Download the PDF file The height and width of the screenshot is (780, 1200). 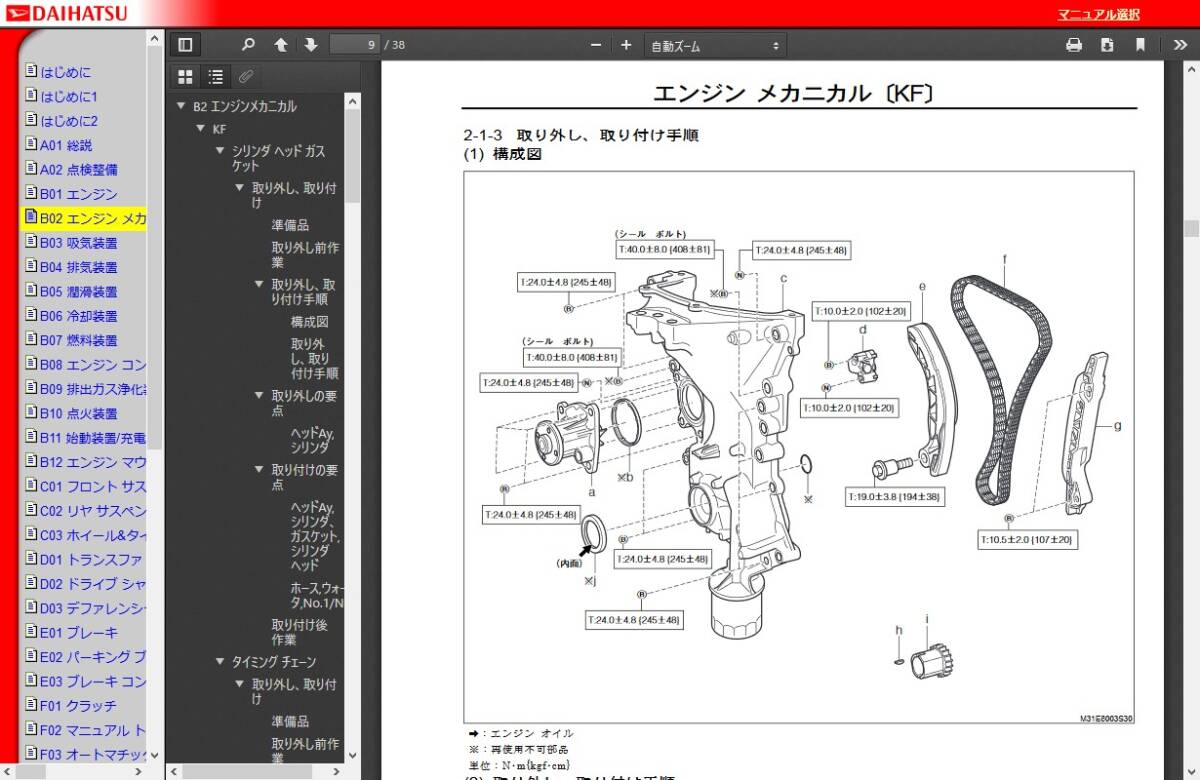click(x=1107, y=45)
